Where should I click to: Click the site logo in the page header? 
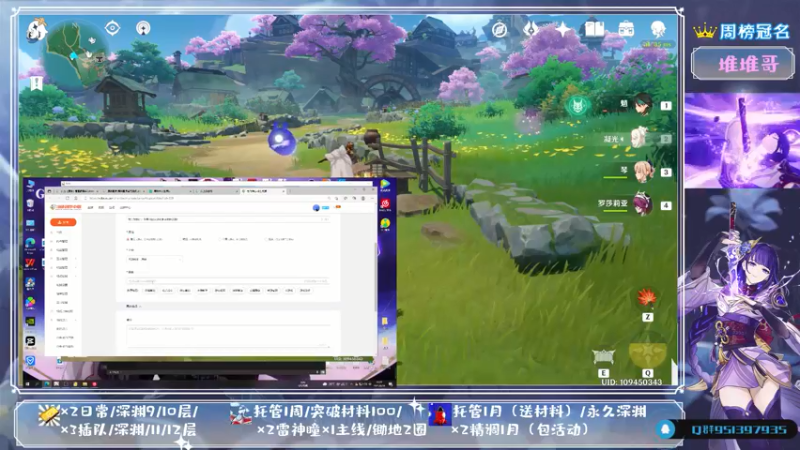coord(66,207)
